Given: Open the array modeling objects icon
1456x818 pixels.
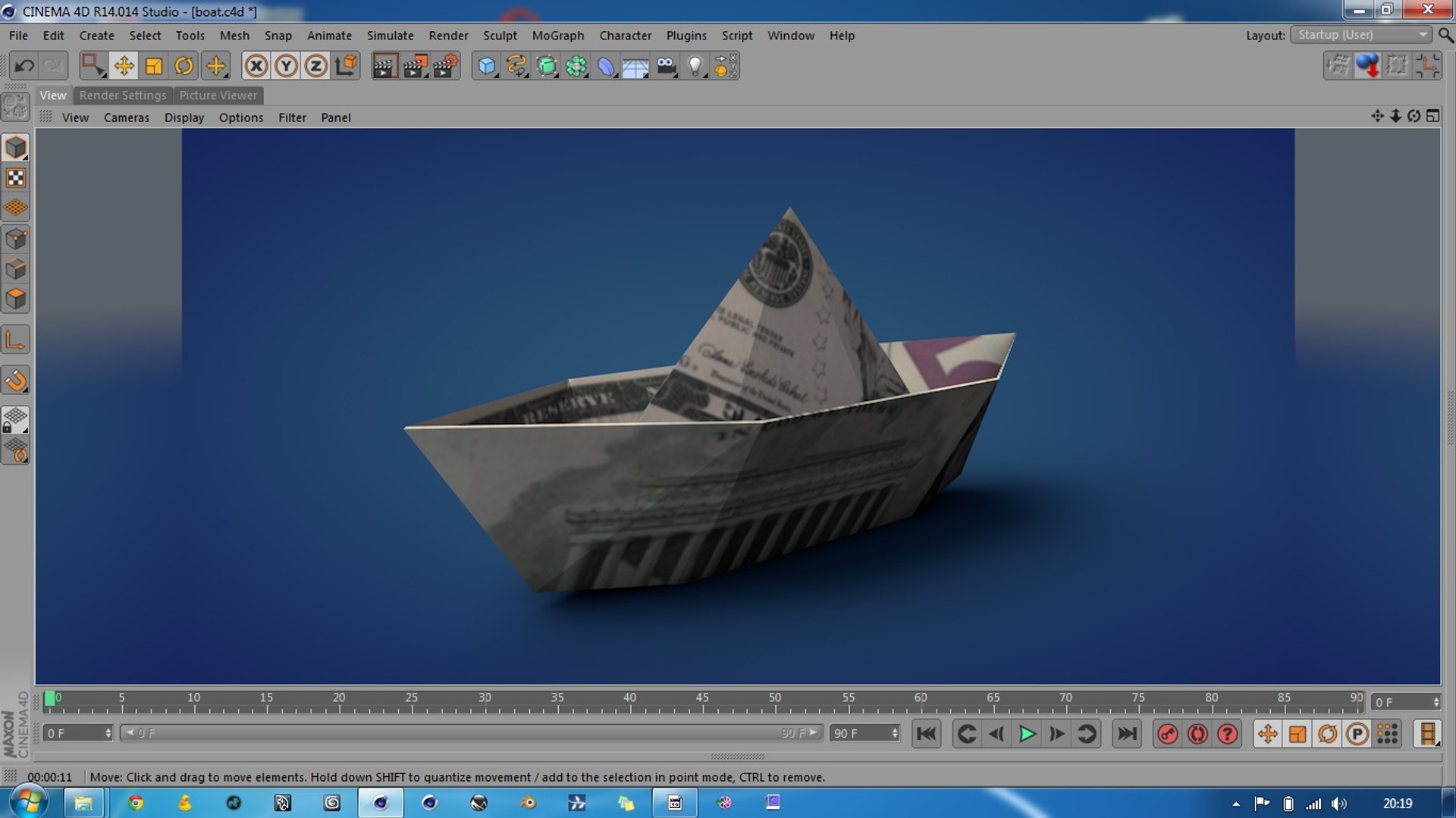Looking at the screenshot, I should 576,66.
